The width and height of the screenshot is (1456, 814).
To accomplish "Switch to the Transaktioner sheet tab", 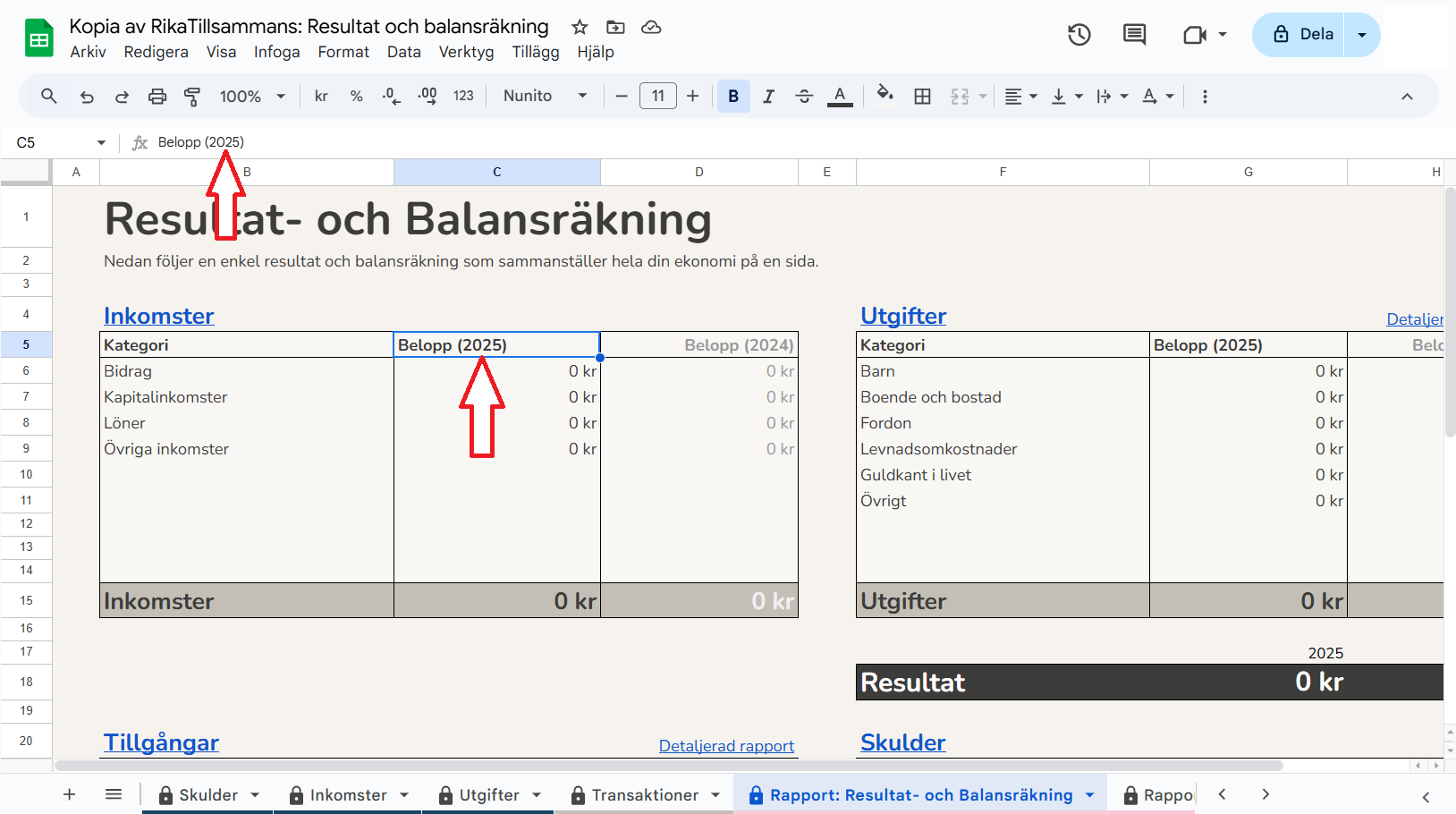I will 644,795.
